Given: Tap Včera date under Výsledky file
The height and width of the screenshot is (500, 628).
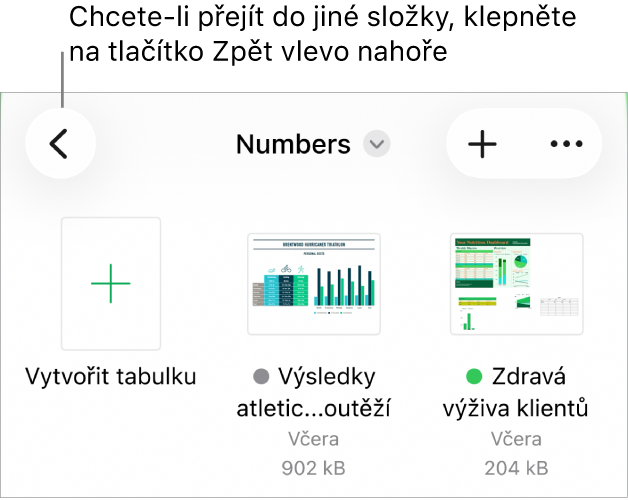Looking at the screenshot, I should (314, 439).
